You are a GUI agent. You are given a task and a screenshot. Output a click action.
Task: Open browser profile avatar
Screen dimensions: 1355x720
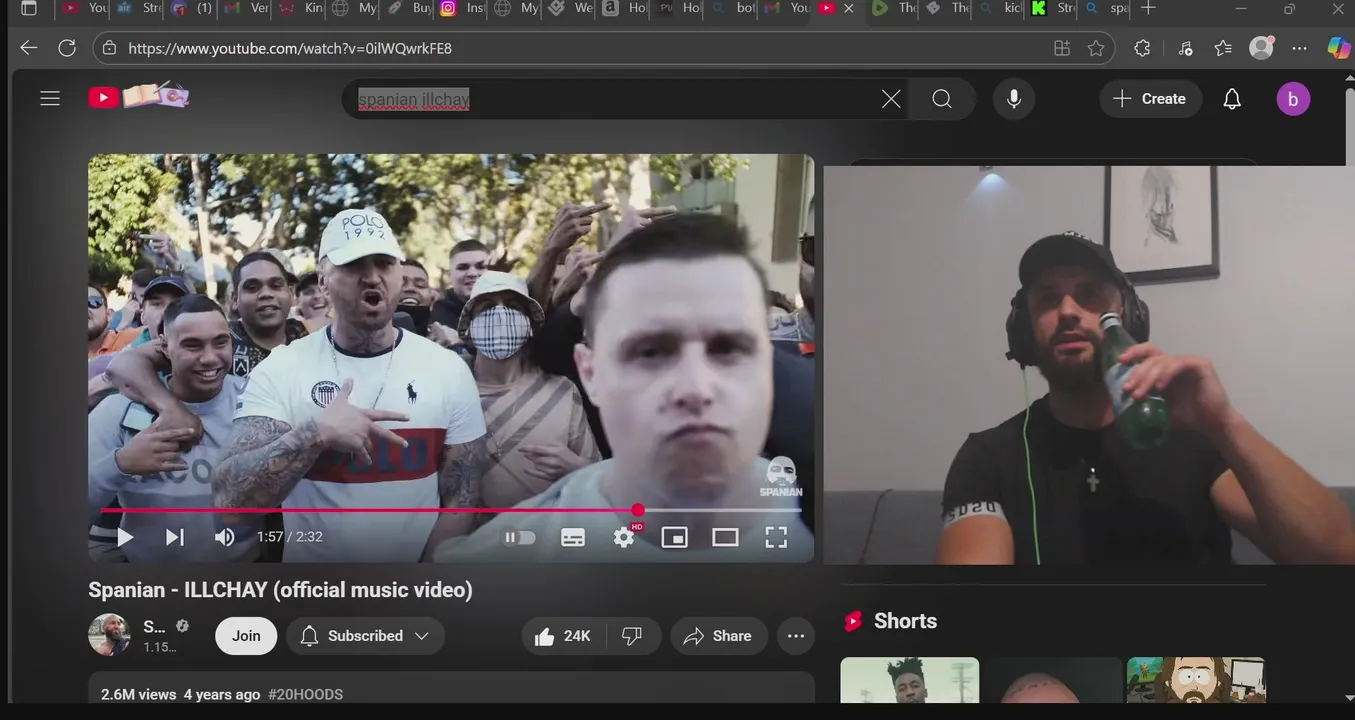[1262, 47]
